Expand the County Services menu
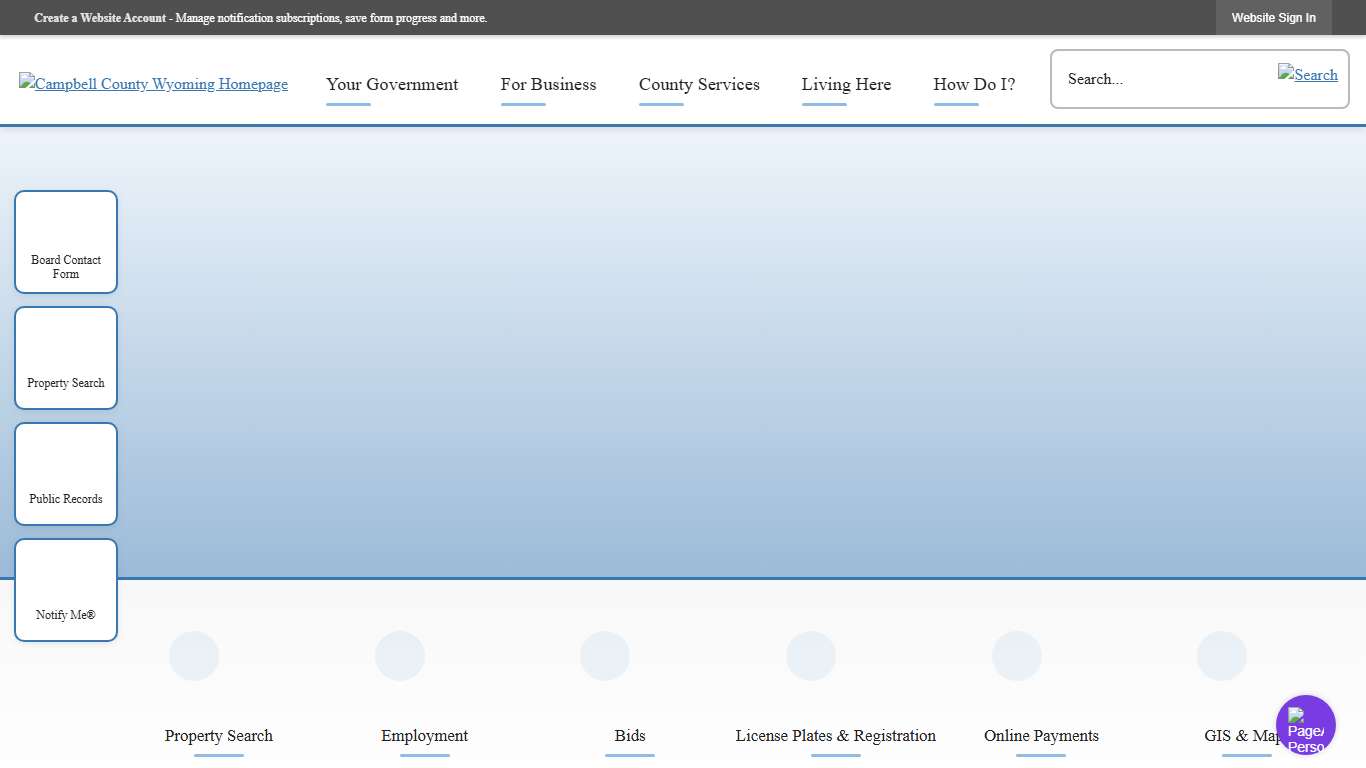1366x768 pixels. [x=699, y=85]
